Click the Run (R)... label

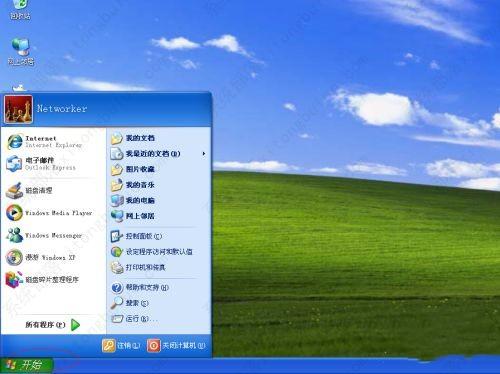click(141, 319)
